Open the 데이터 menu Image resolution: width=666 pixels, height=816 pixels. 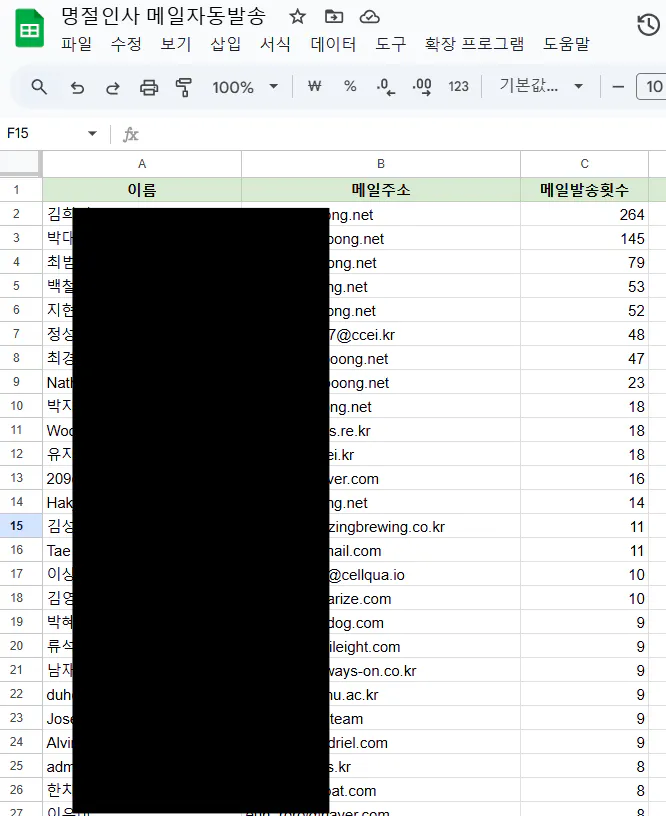(x=333, y=44)
